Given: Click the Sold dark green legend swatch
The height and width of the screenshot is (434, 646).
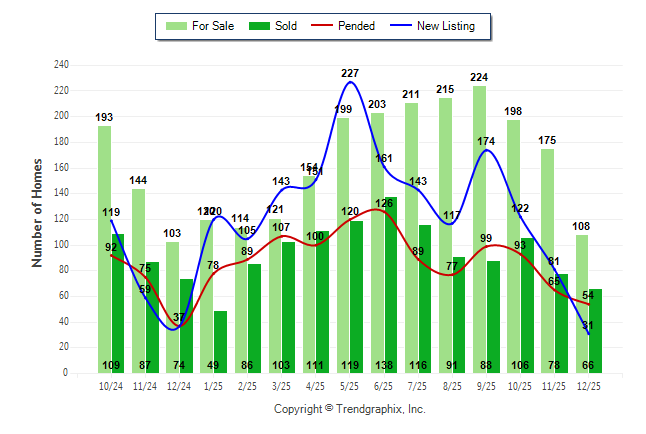Looking at the screenshot, I should tap(259, 26).
